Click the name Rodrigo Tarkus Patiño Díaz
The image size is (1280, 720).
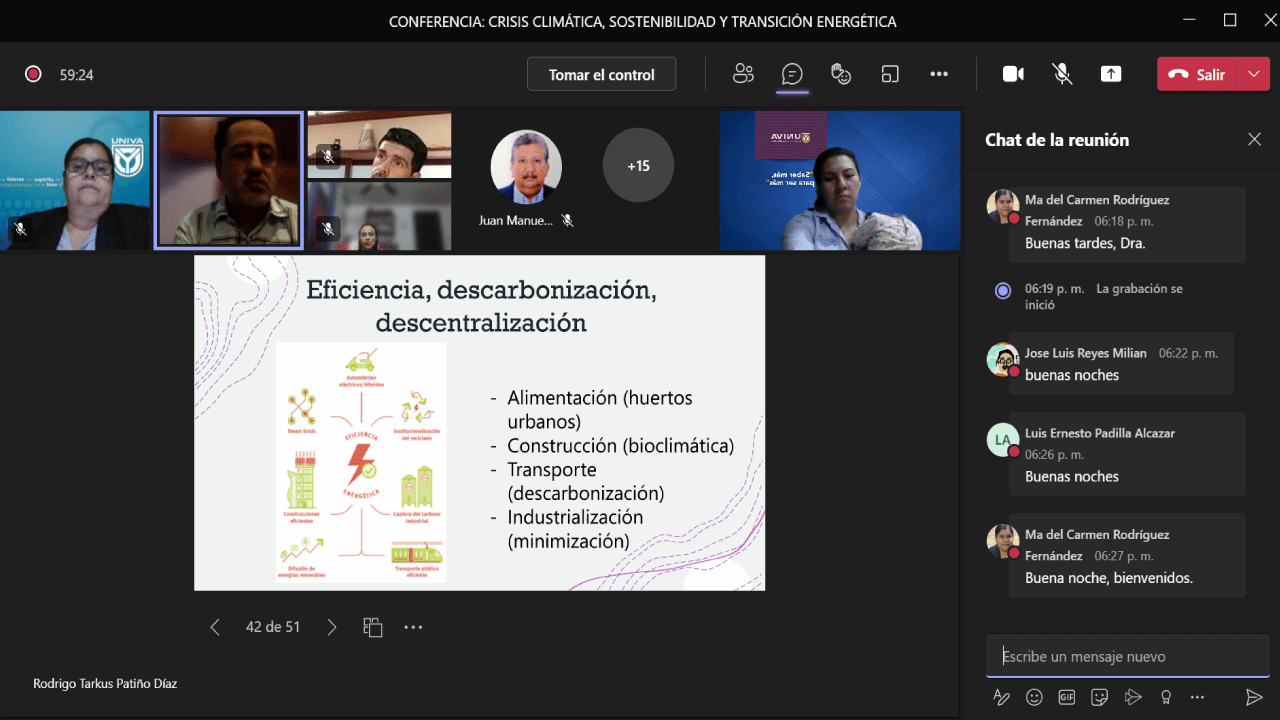(x=105, y=684)
